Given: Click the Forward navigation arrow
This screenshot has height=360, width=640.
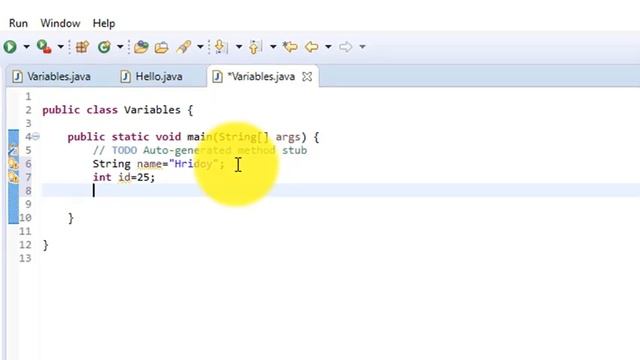Looking at the screenshot, I should 345,47.
